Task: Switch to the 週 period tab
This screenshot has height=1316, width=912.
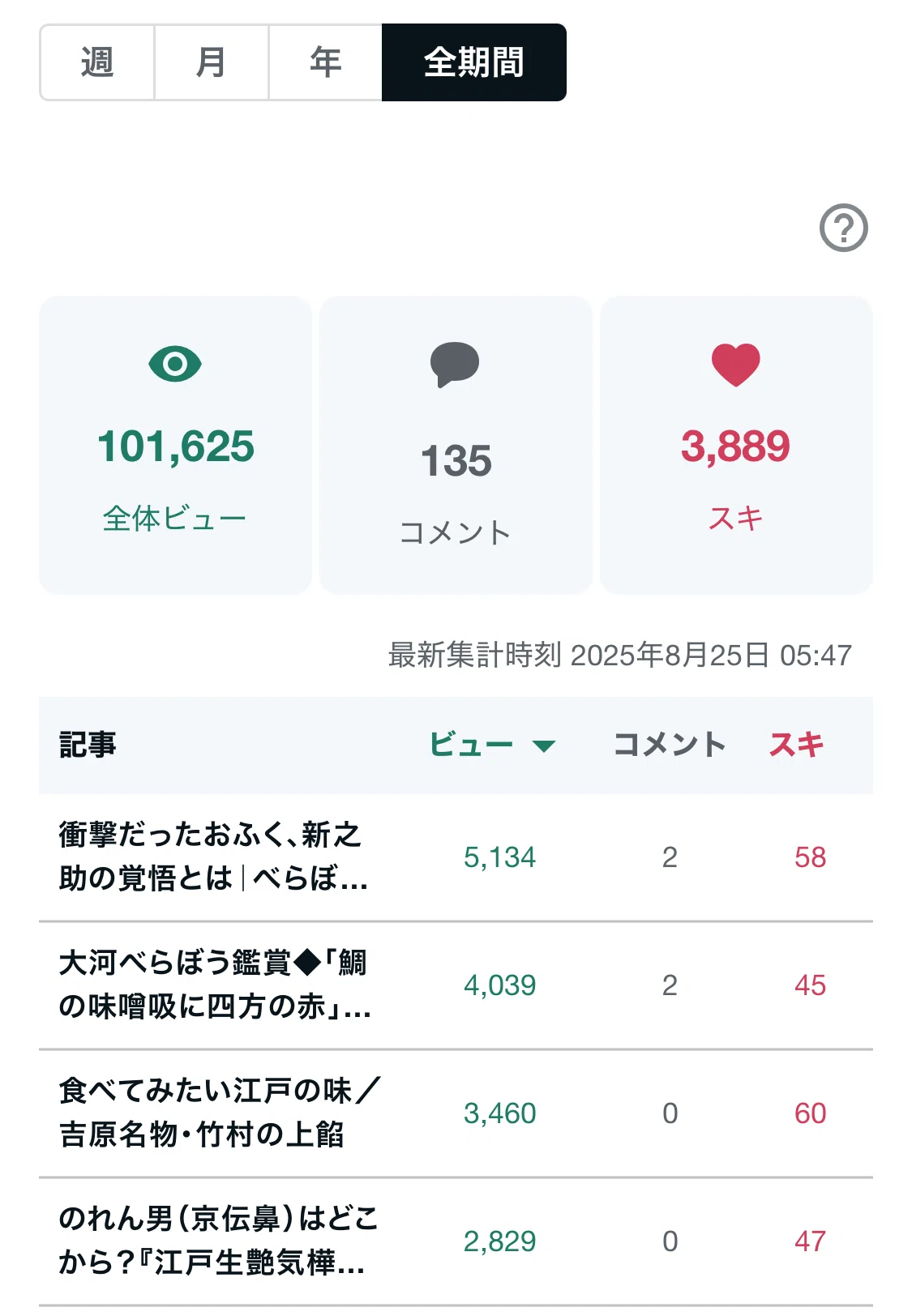Action: click(97, 62)
